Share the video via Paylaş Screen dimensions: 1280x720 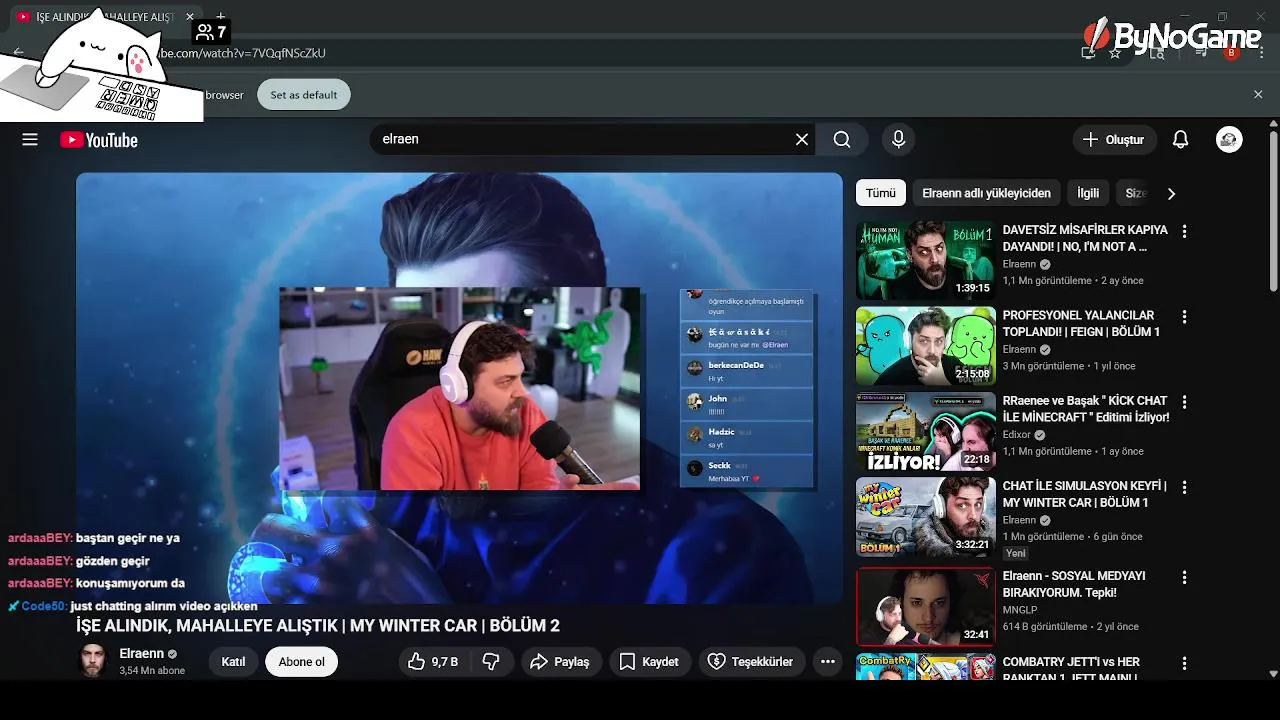(561, 662)
